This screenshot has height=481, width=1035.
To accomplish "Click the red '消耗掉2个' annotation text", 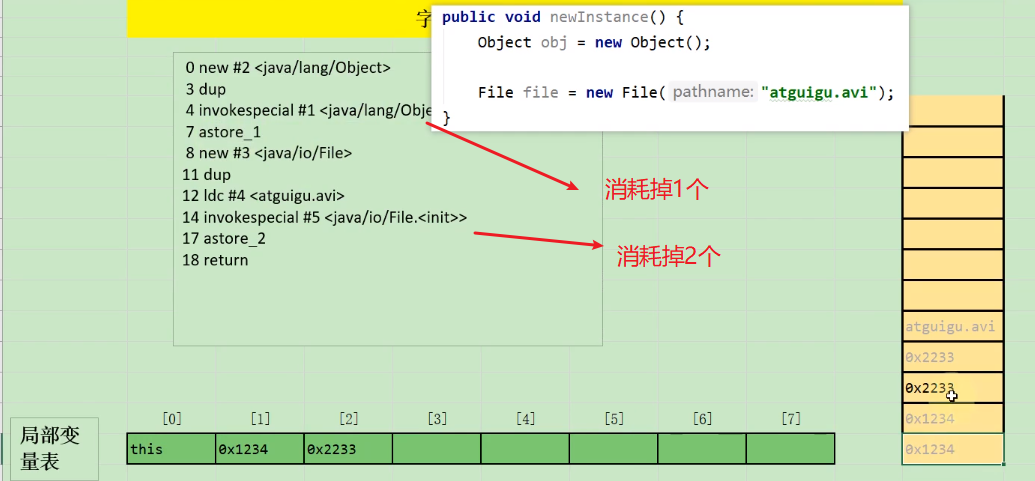I will pyautogui.click(x=667, y=256).
